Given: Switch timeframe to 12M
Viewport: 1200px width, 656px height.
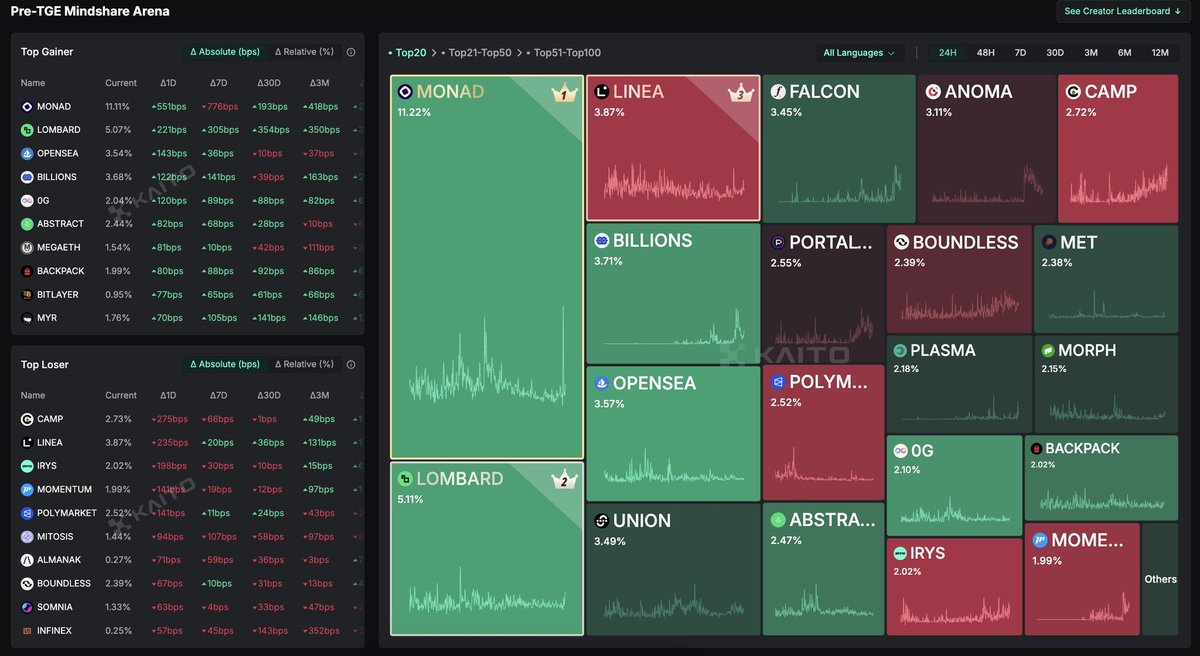Looking at the screenshot, I should 1160,53.
